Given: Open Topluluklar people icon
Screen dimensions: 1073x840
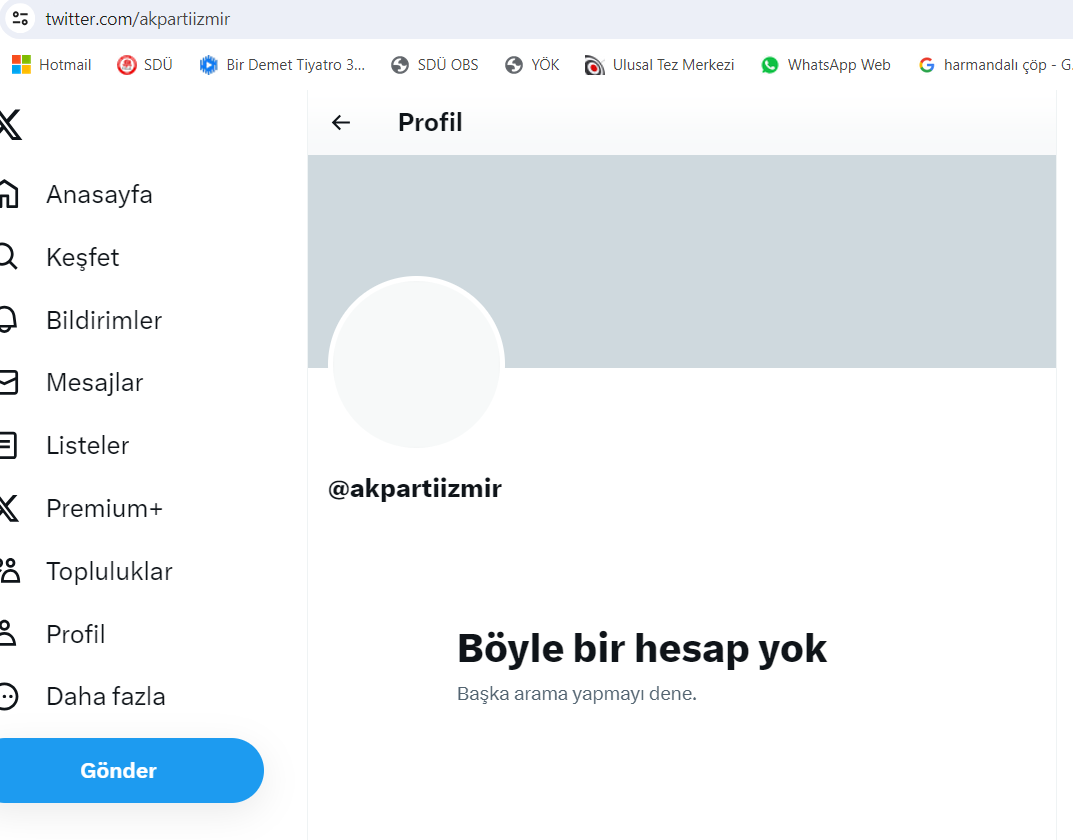Looking at the screenshot, I should 10,570.
